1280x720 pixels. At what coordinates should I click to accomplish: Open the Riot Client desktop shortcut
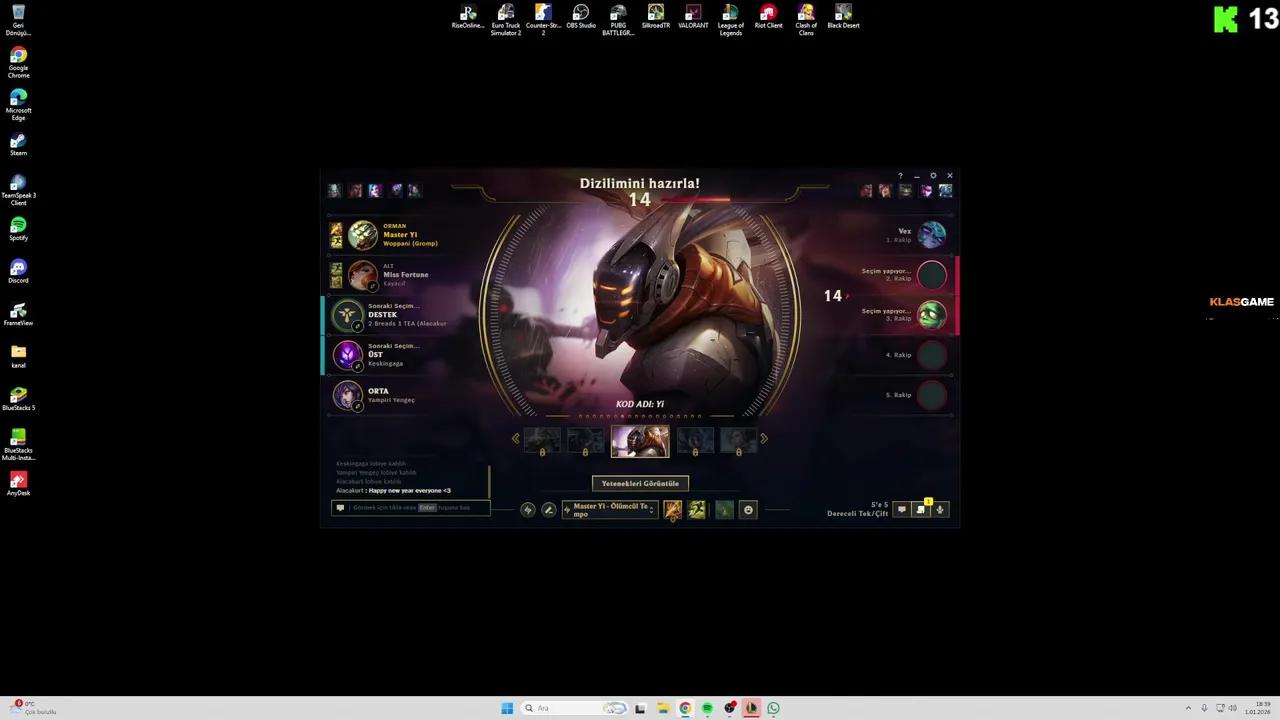click(x=768, y=17)
